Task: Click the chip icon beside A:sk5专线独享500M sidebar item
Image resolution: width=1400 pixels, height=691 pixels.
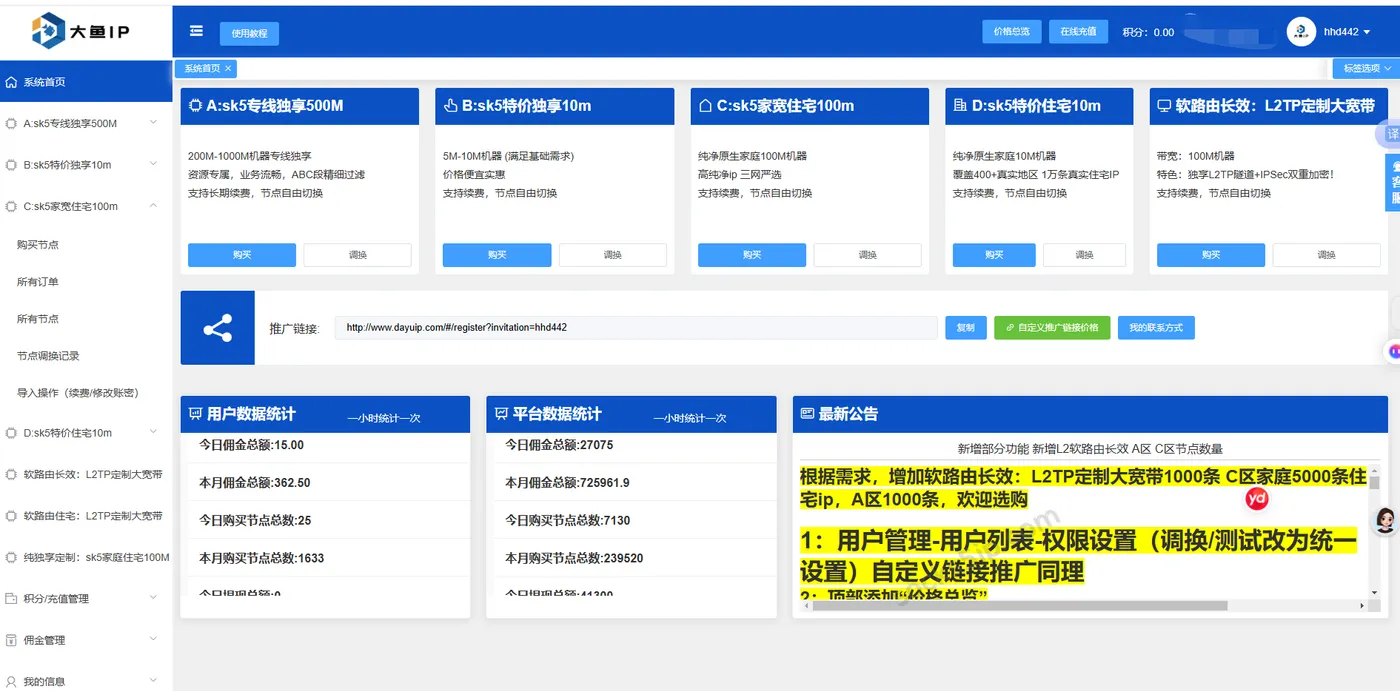Action: 11,124
